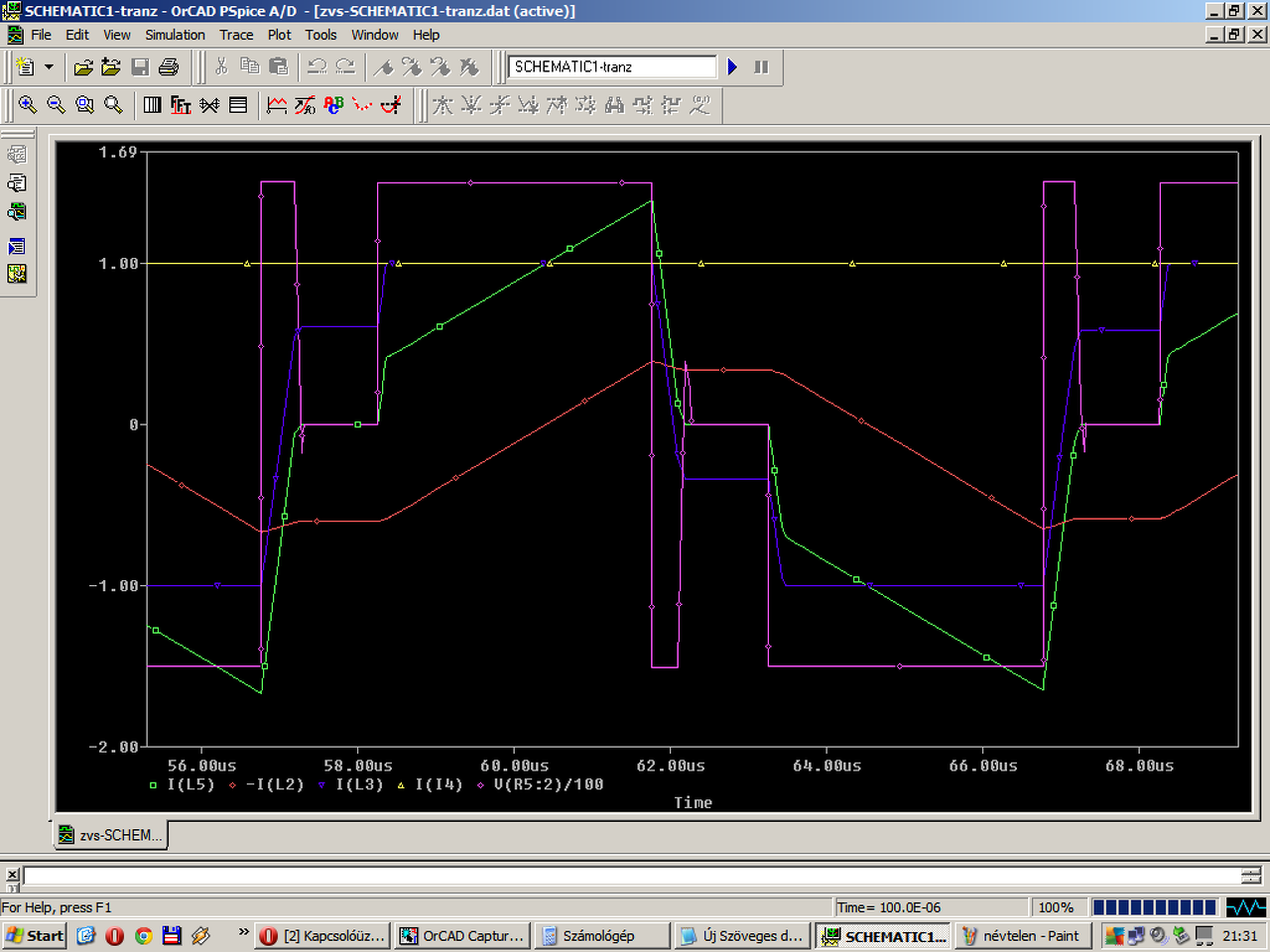This screenshot has width=1270, height=952.
Task: Open the Tools menu
Action: (x=320, y=35)
